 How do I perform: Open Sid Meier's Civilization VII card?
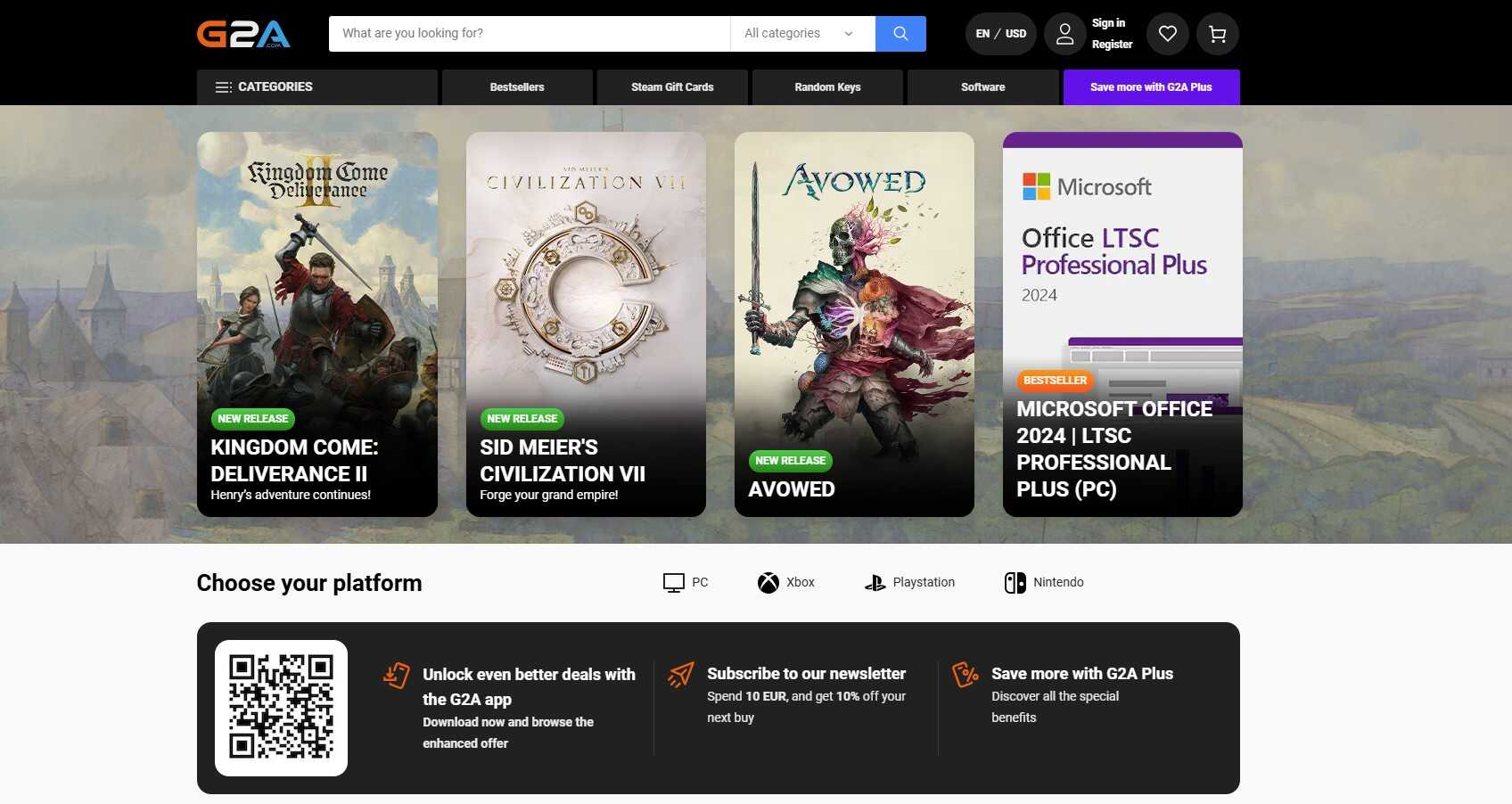[586, 324]
